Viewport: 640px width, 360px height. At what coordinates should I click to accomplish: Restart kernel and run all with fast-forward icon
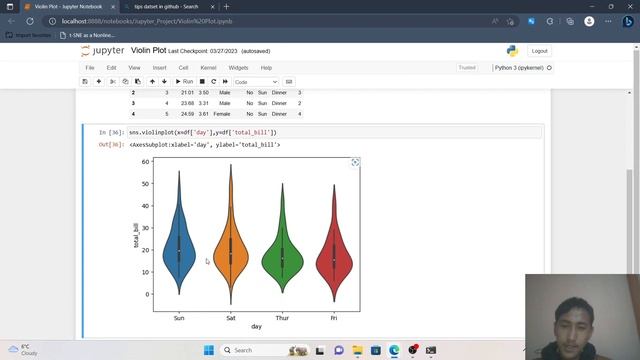225,82
